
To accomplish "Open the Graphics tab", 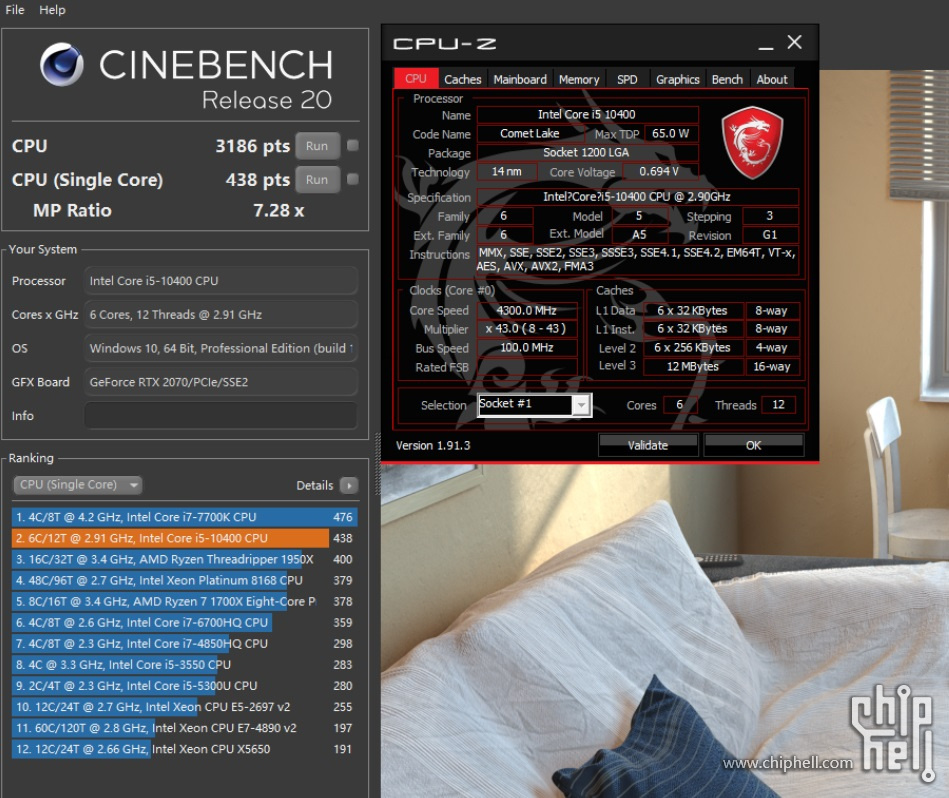I will [677, 78].
